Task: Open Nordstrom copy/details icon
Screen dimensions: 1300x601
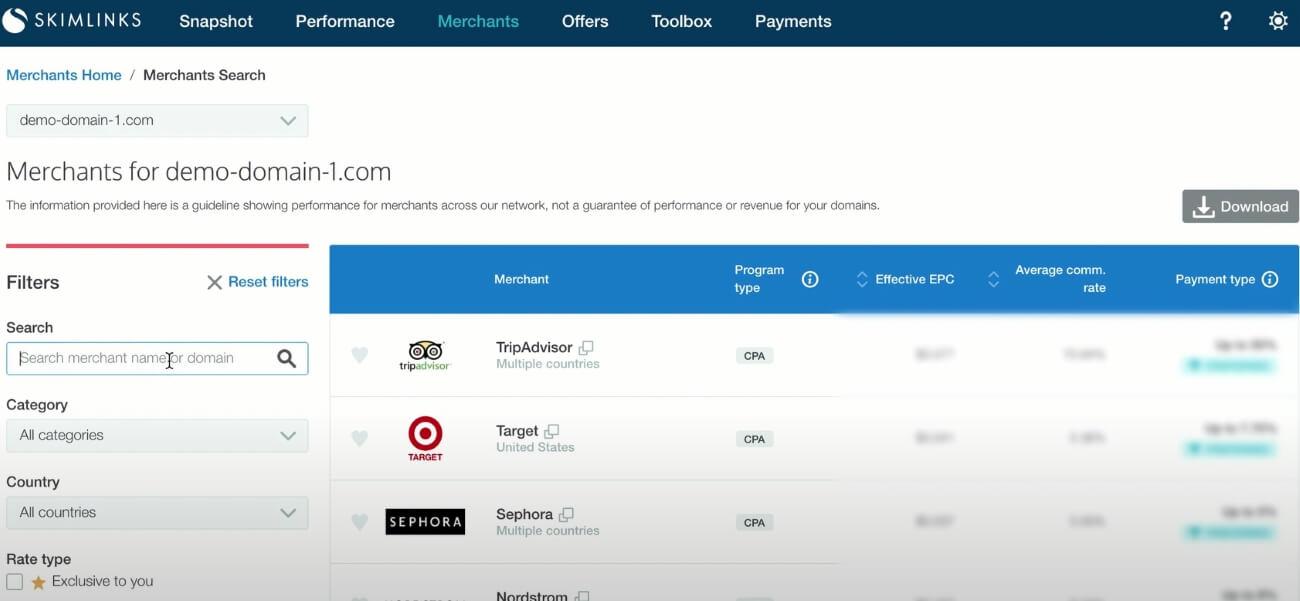Action: (x=582, y=596)
